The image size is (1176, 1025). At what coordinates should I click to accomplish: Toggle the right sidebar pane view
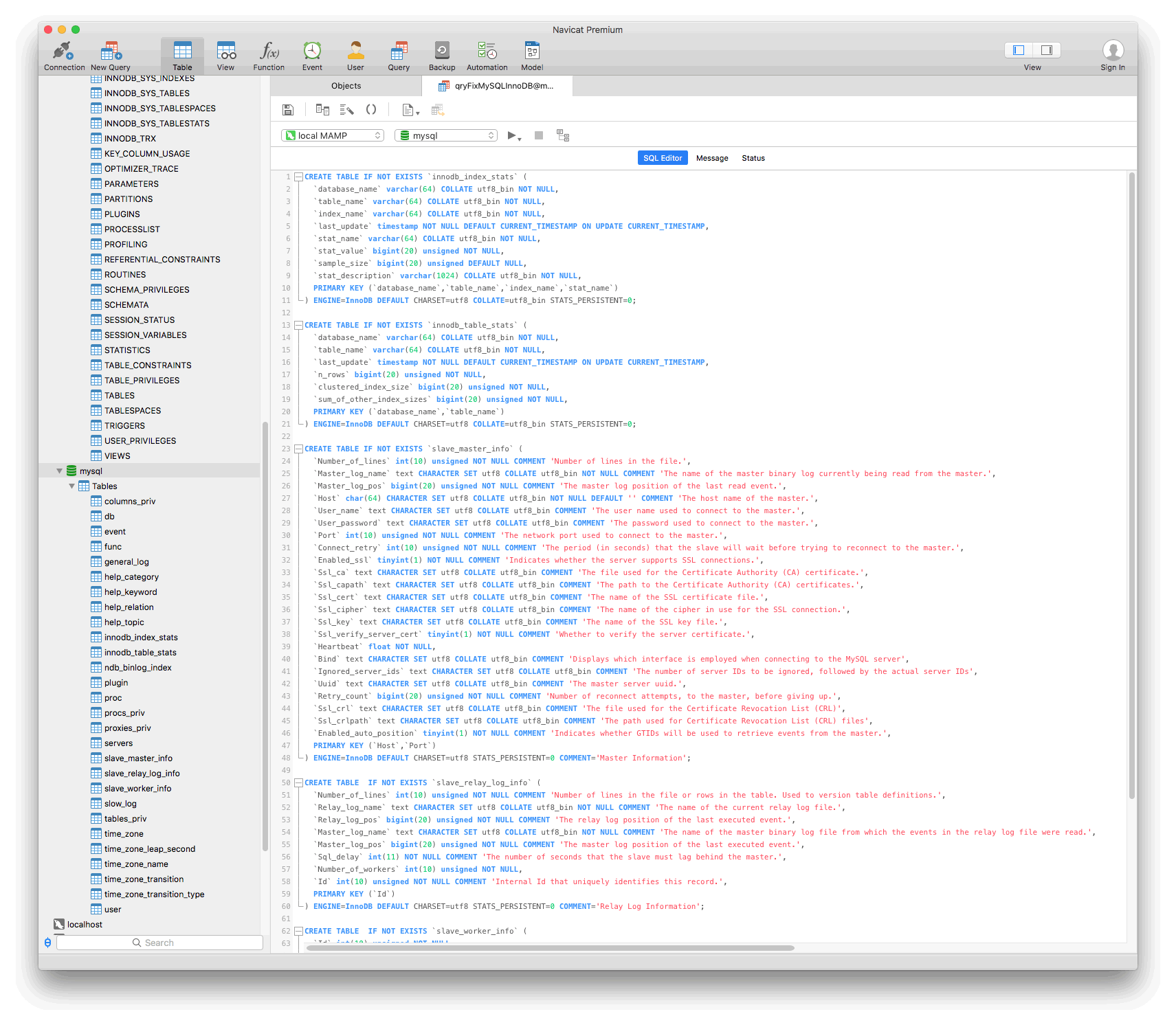click(1047, 50)
